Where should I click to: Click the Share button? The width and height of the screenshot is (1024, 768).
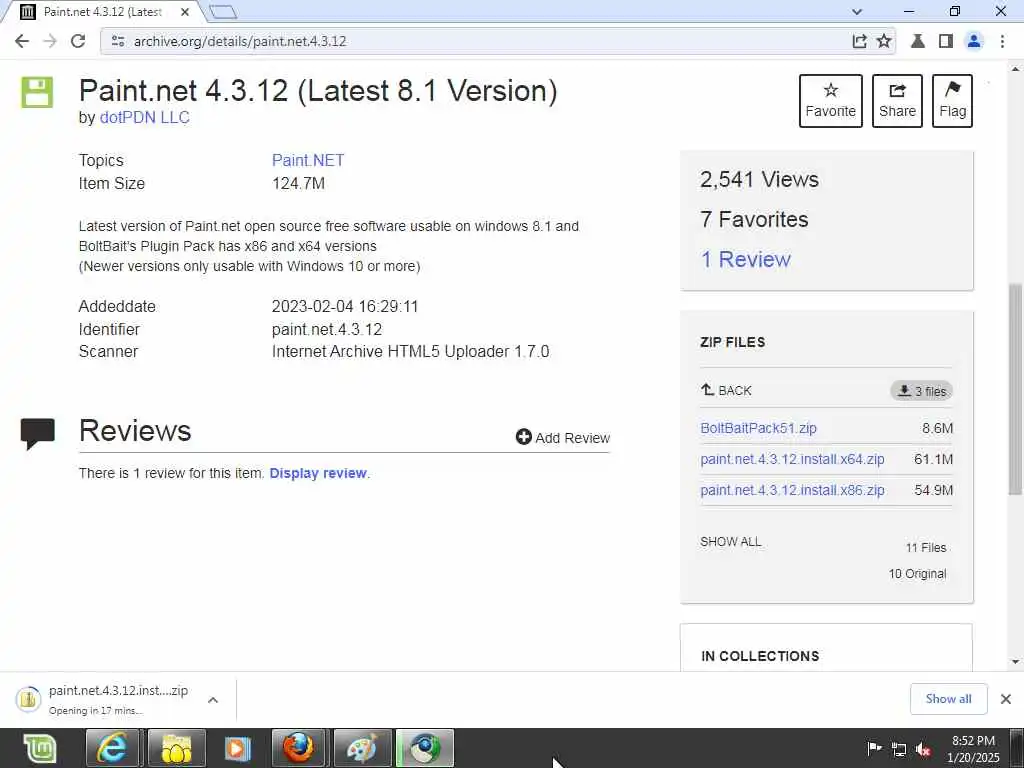click(897, 101)
